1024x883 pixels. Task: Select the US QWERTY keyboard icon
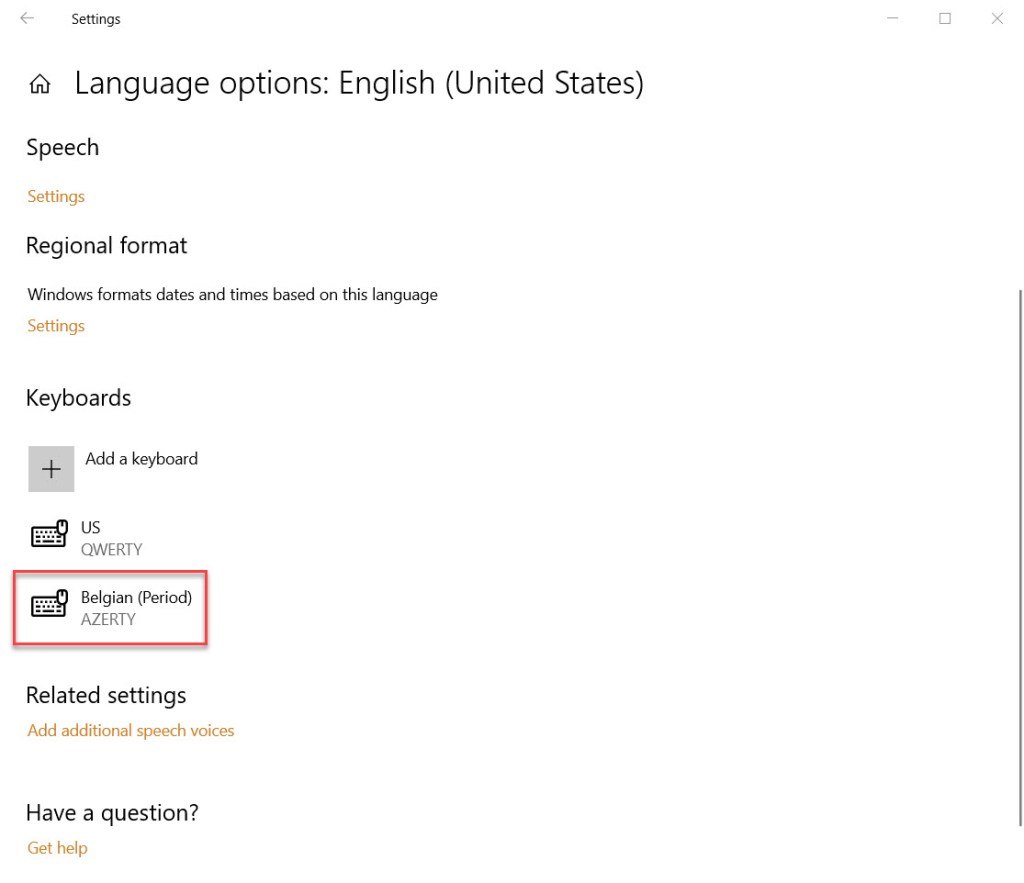(49, 536)
